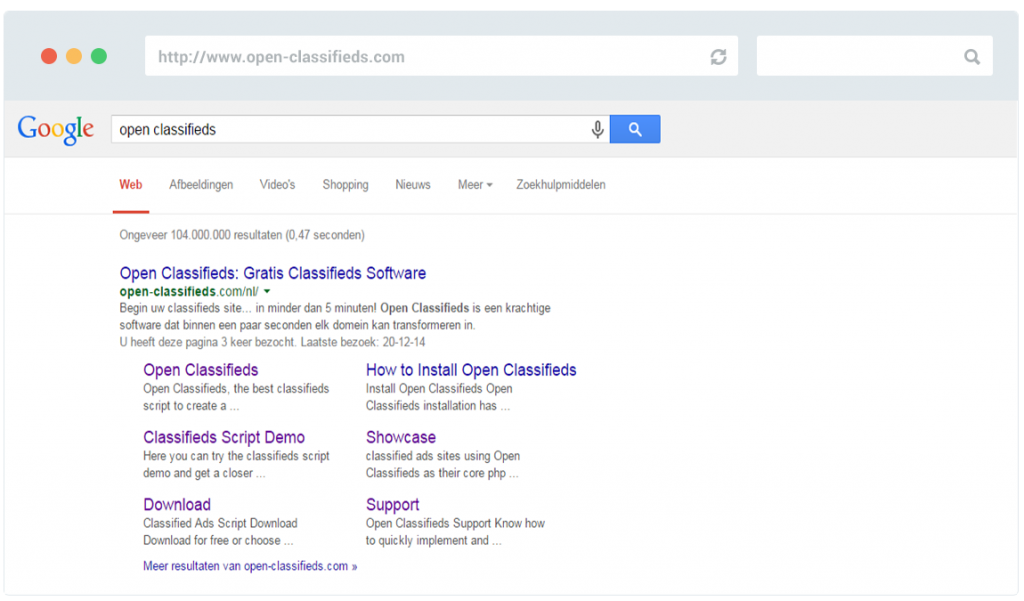1024x601 pixels.
Task: Focus the browser address bar
Action: pos(441,56)
